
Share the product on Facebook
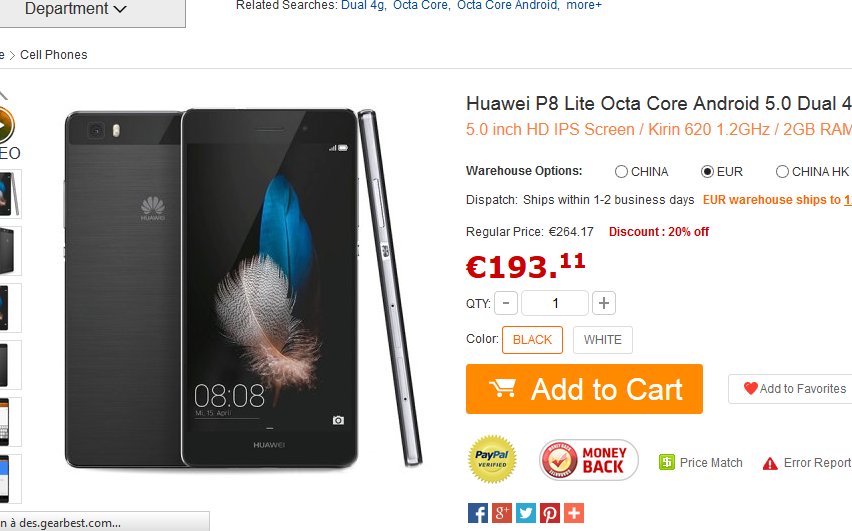tap(478, 513)
